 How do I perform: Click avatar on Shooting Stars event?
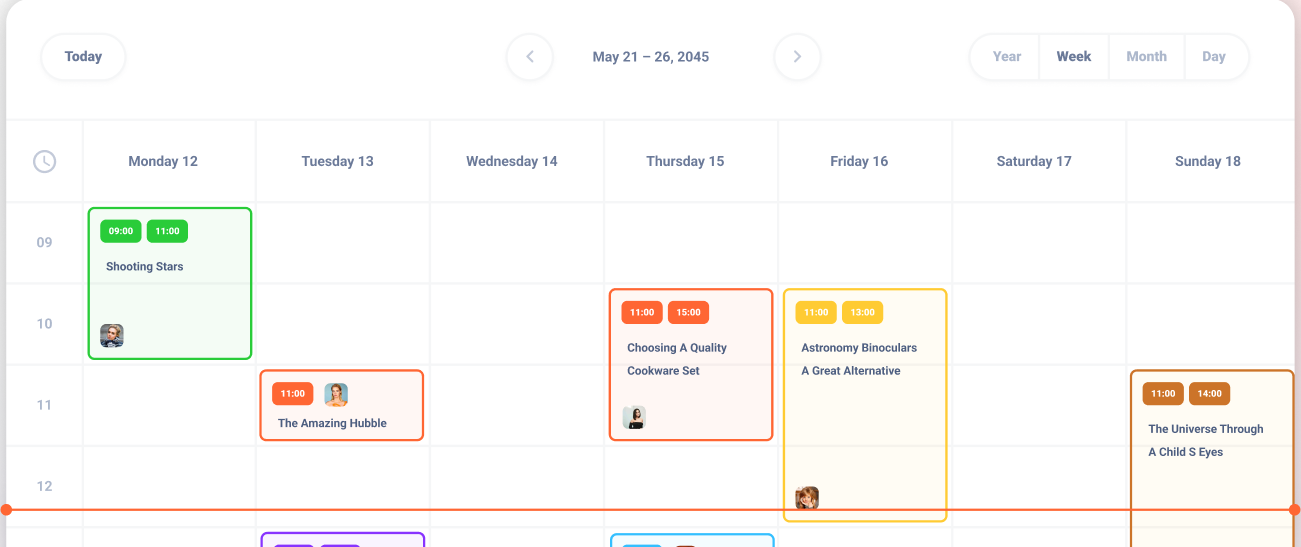click(x=112, y=336)
